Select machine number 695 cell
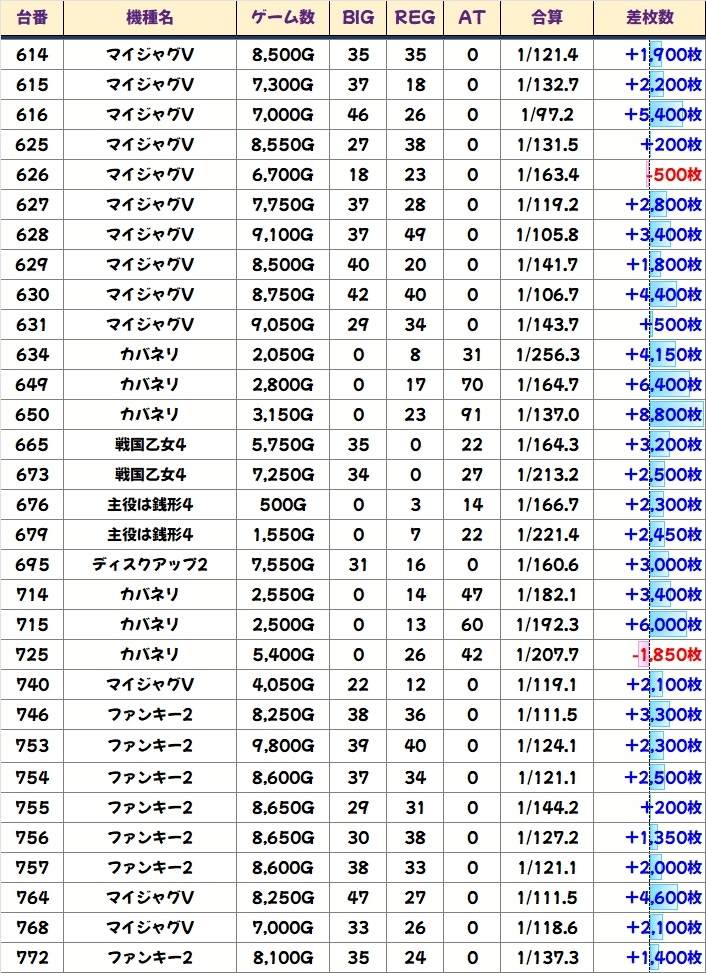The image size is (706, 973). (x=32, y=565)
